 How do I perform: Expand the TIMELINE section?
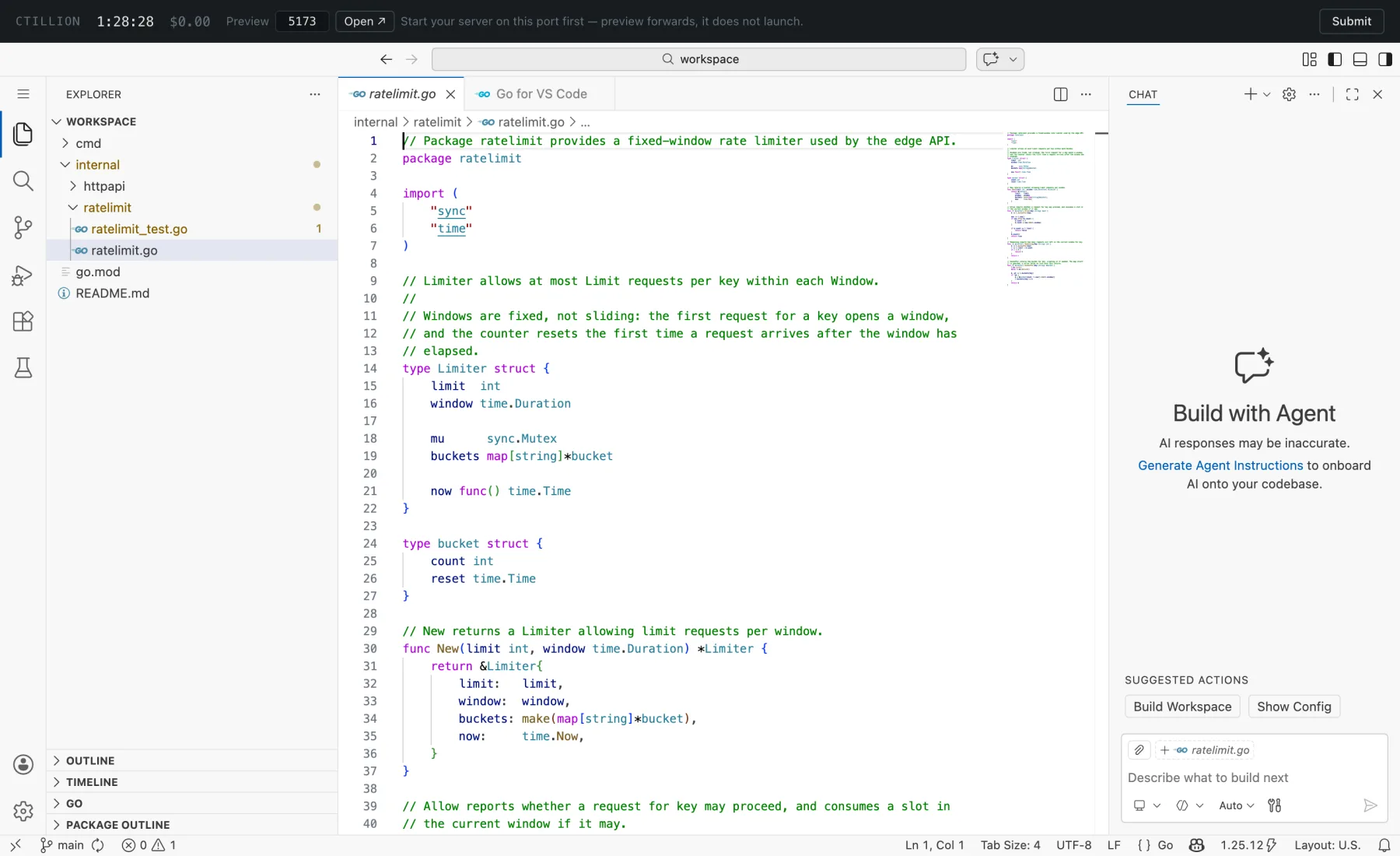[x=192, y=782]
